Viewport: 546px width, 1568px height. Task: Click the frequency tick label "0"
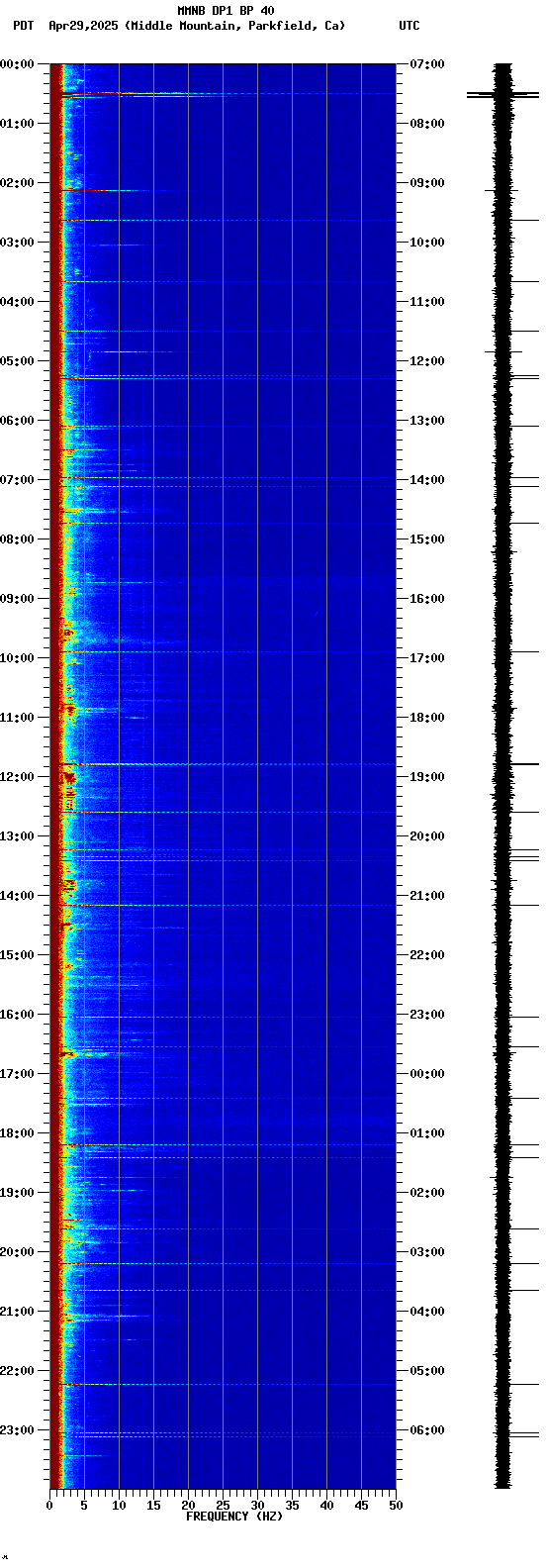[x=49, y=1506]
